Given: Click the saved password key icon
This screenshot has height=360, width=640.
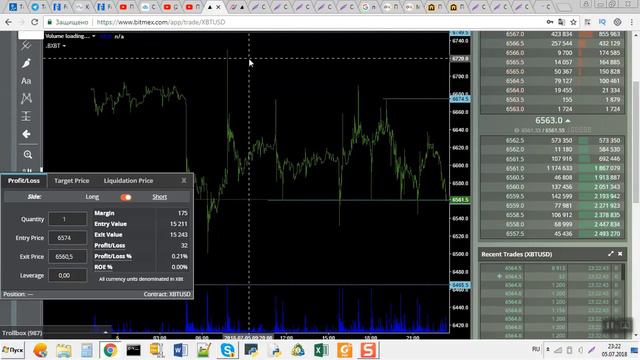Looking at the screenshot, I should point(550,22).
